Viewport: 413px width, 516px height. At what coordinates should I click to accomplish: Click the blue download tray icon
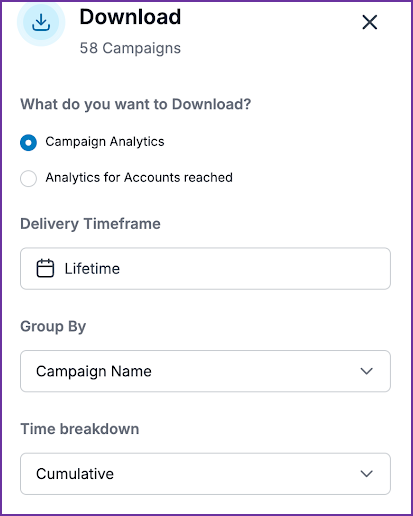pyautogui.click(x=41, y=23)
